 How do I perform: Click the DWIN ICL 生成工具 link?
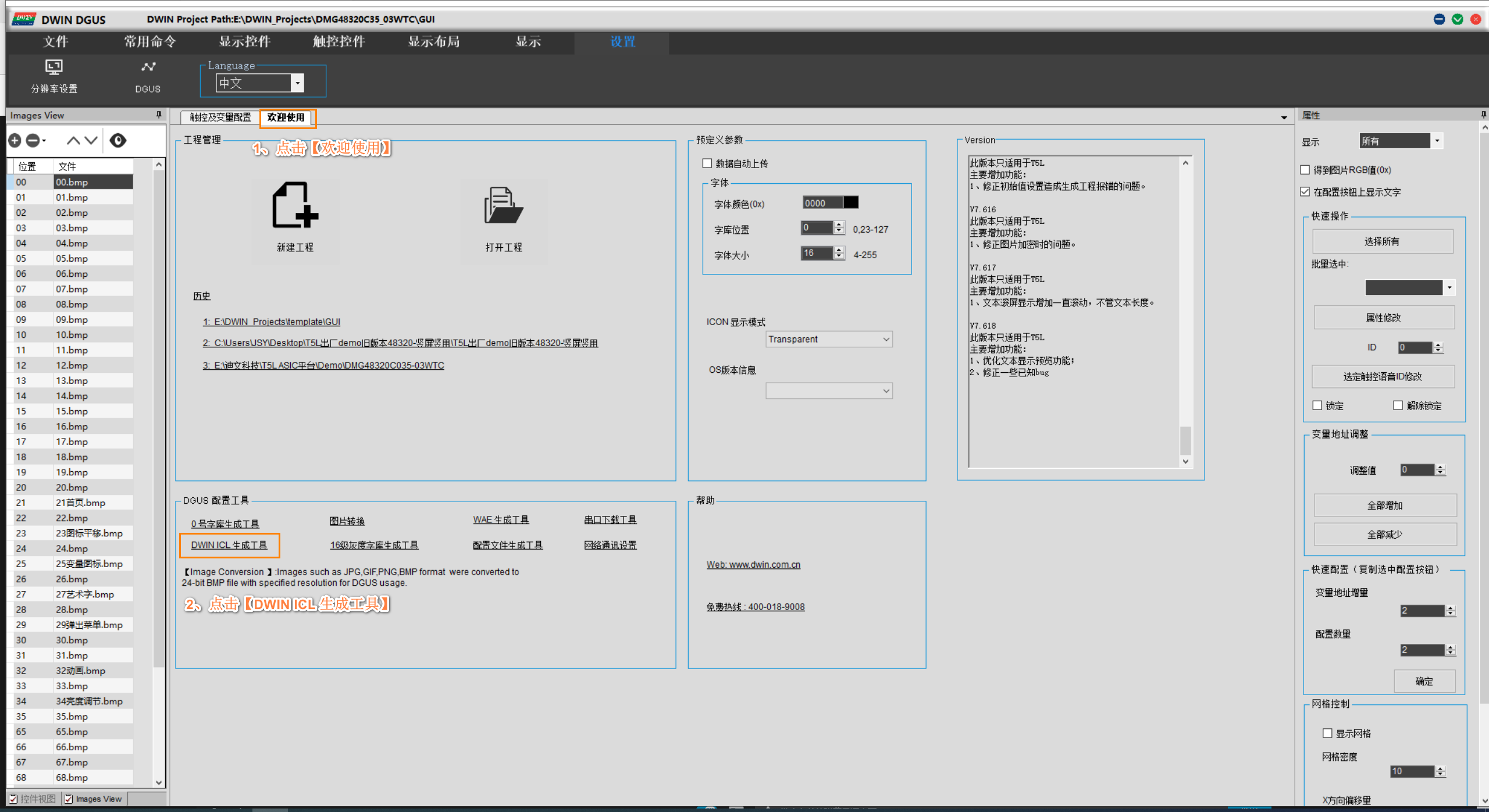229,545
